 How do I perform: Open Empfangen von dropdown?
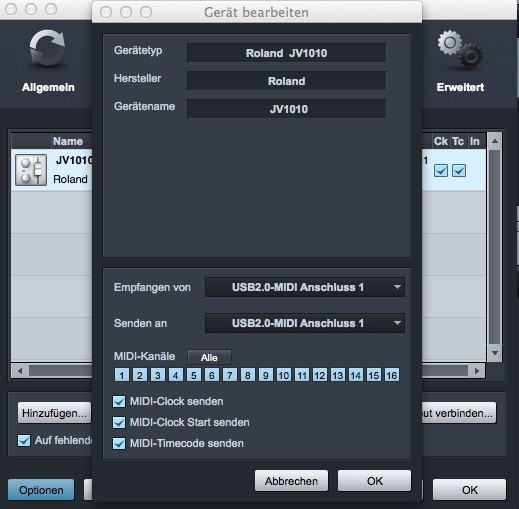click(305, 287)
